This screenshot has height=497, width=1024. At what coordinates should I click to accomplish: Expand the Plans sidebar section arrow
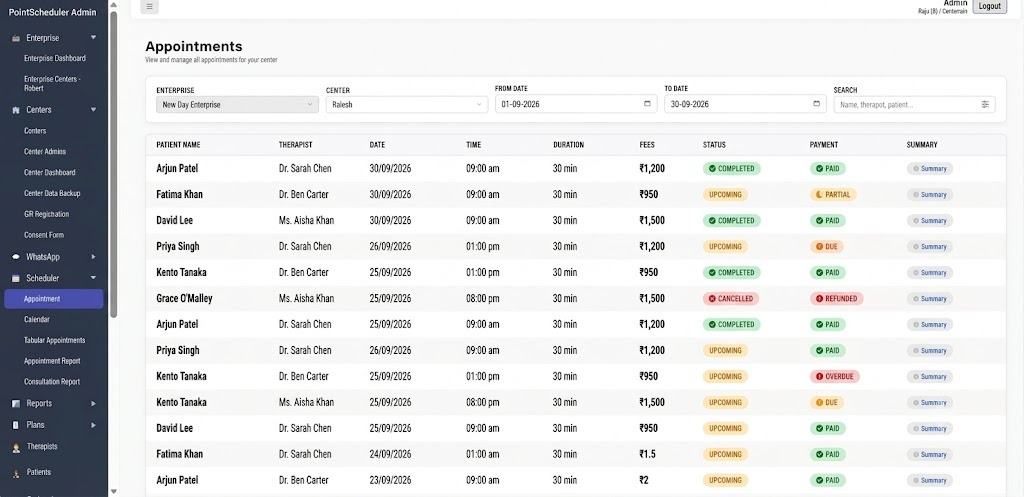[x=93, y=425]
